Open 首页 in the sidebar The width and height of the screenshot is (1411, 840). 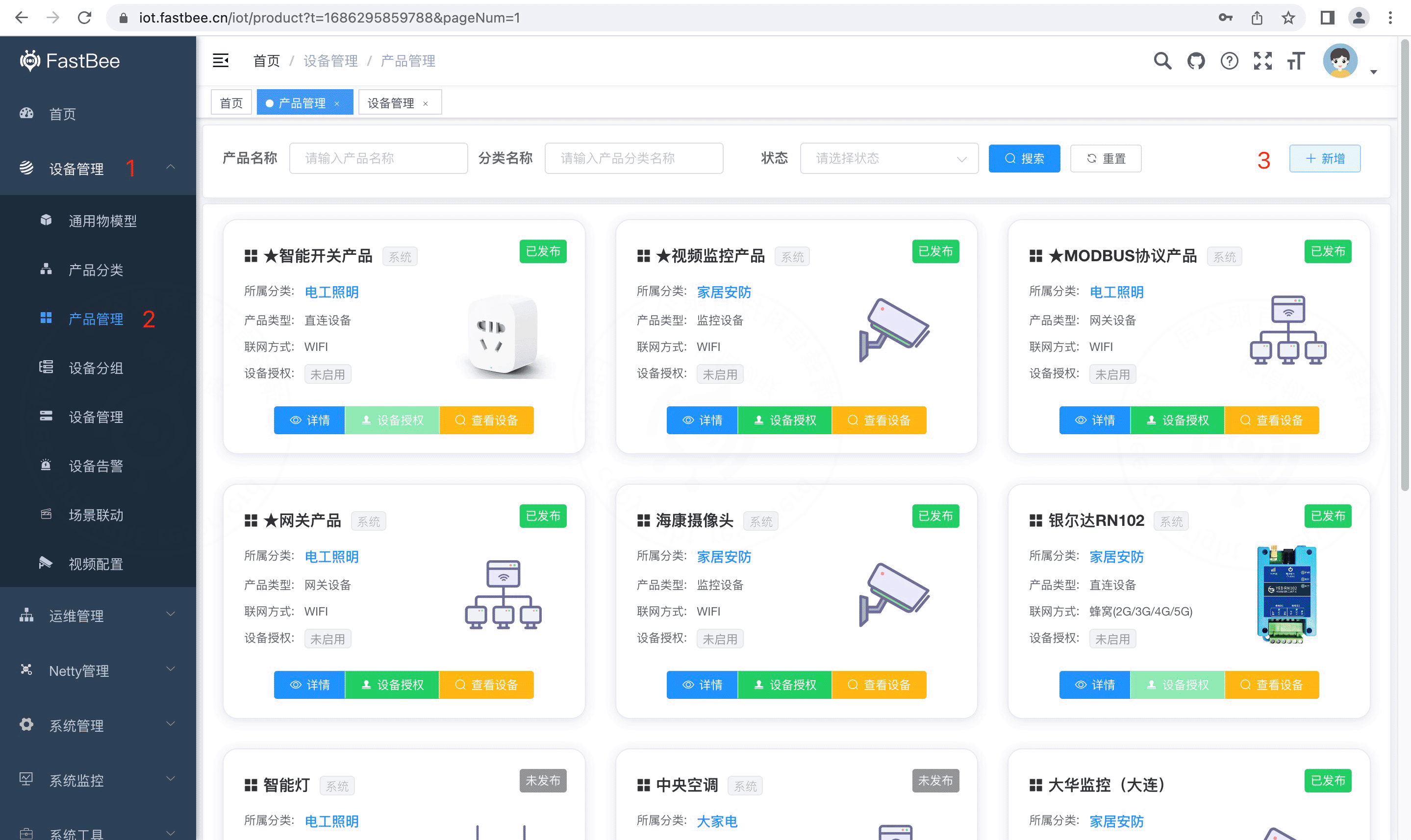98,114
